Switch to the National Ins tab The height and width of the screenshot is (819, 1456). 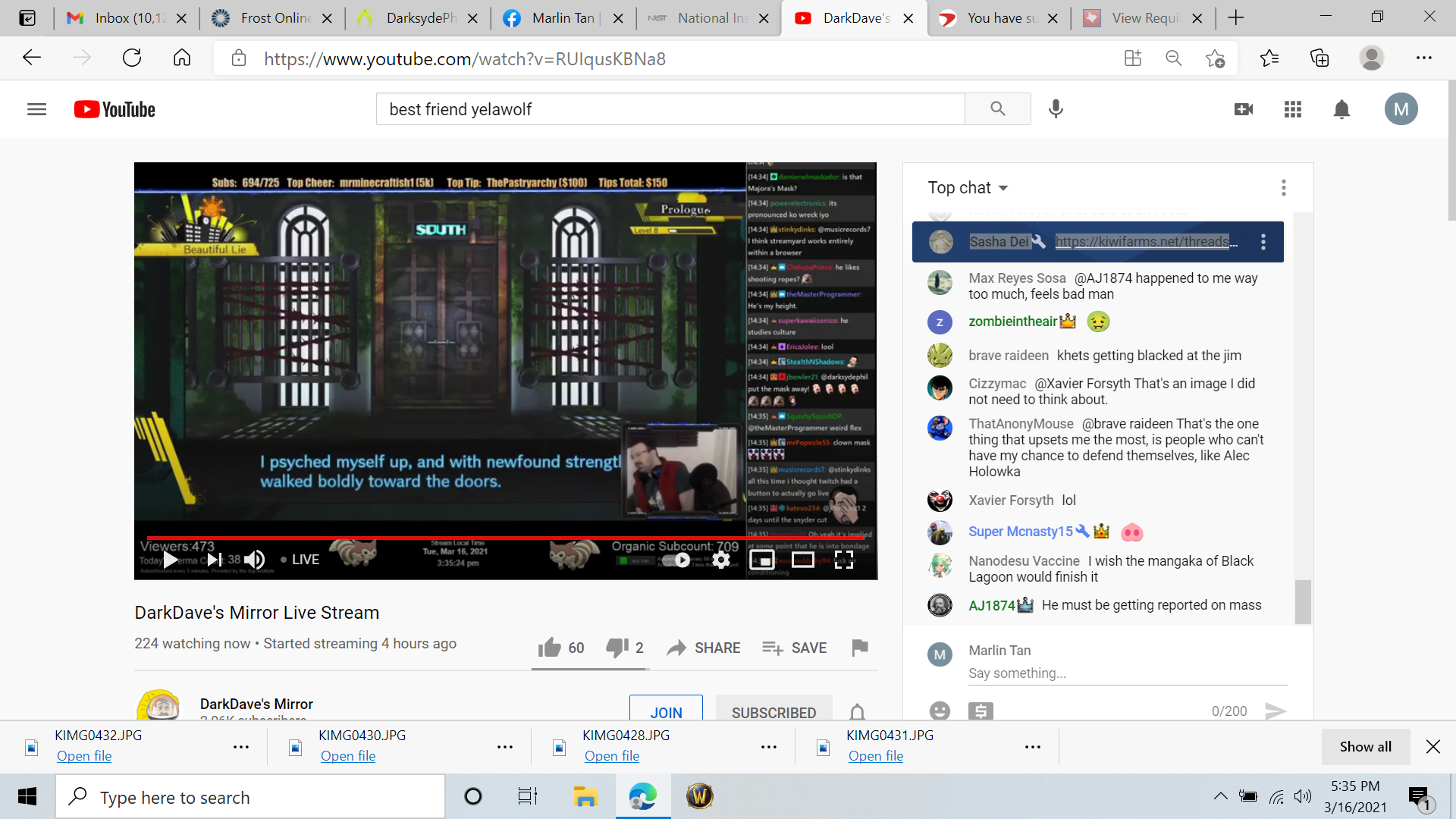[708, 18]
